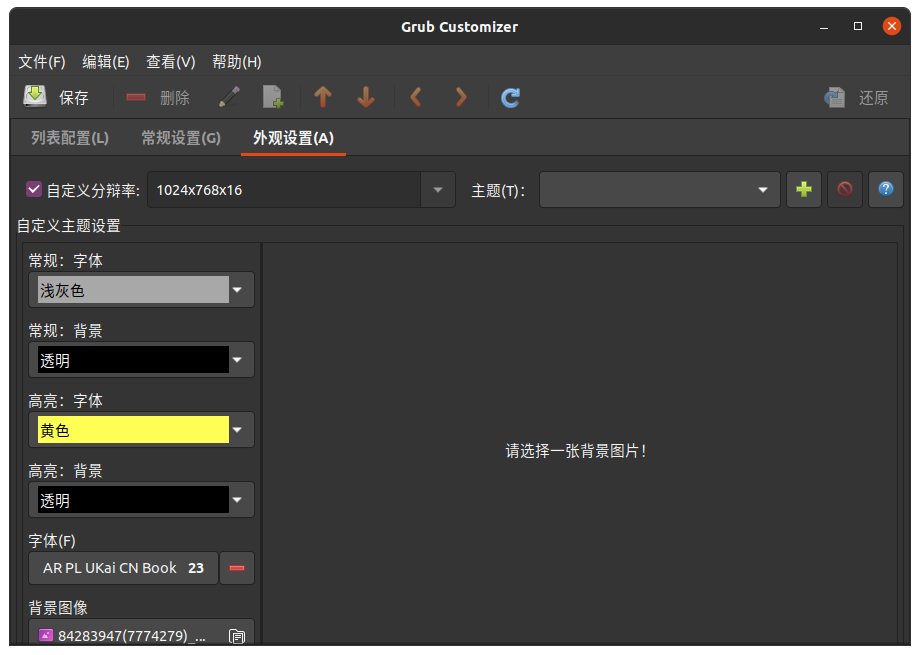Click the image file thumbnail icon 84283947
Image resolution: width=920 pixels, height=655 pixels.
pyautogui.click(x=46, y=635)
